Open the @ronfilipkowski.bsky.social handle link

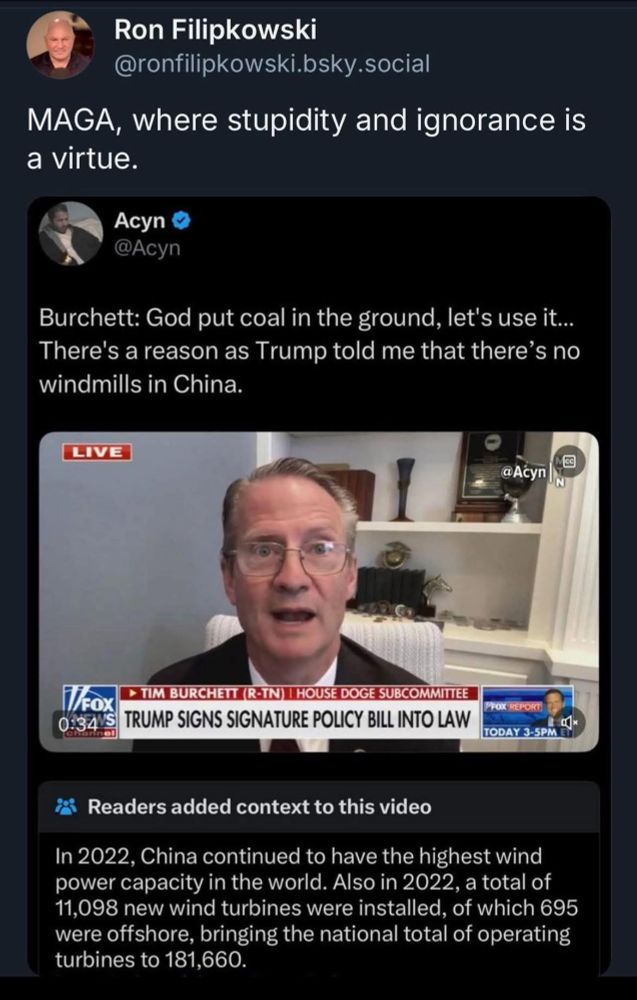[272, 64]
